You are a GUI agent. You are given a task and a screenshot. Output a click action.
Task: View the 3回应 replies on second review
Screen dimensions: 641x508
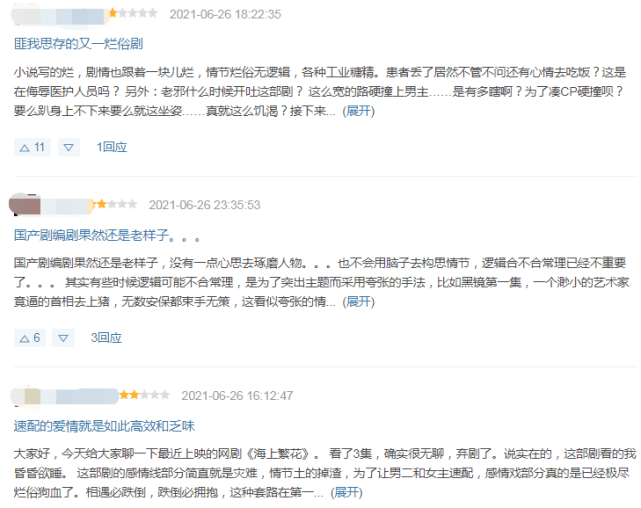(x=106, y=338)
